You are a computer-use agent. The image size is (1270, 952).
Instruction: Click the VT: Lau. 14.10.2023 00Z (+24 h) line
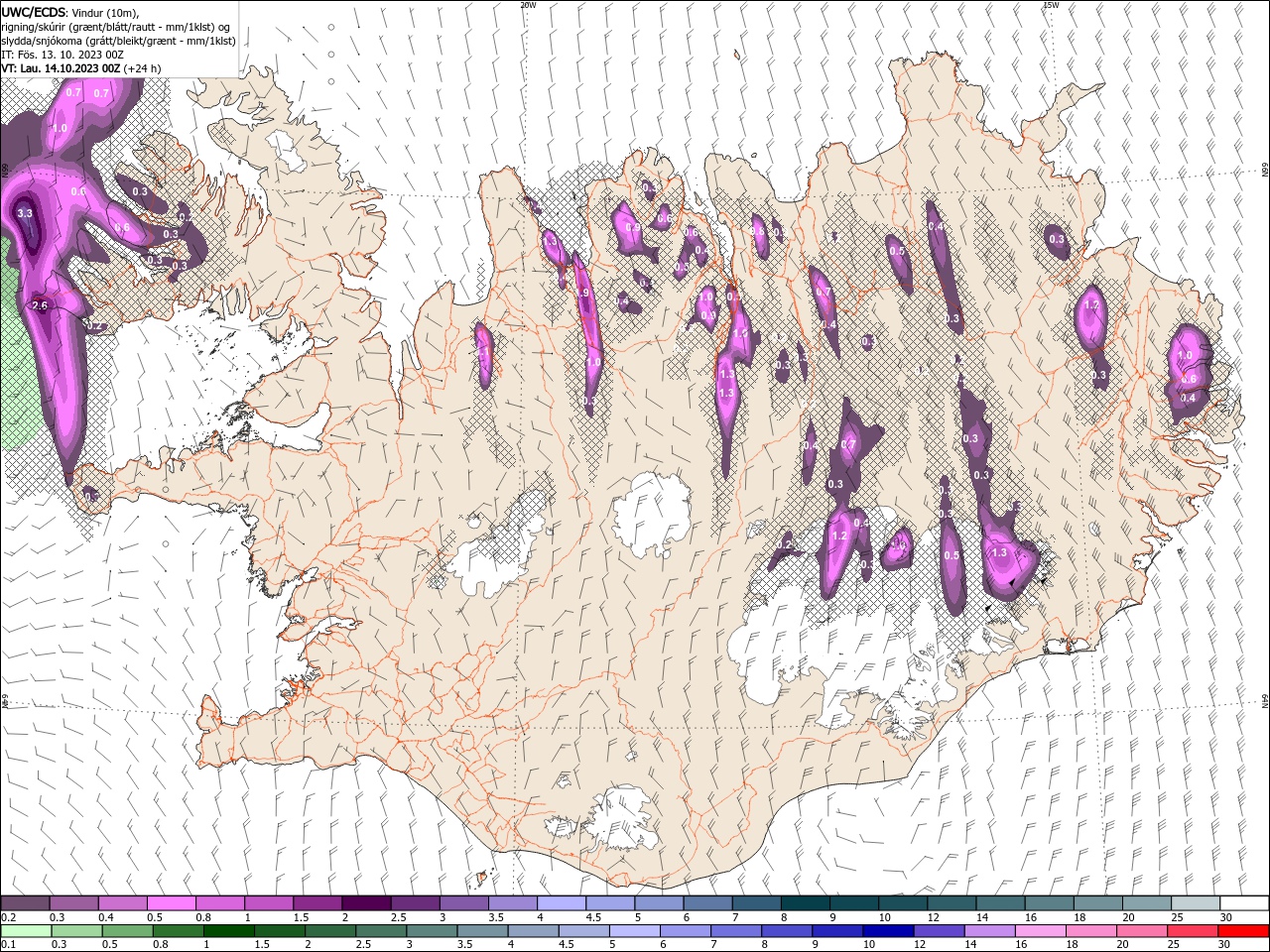pos(81,68)
